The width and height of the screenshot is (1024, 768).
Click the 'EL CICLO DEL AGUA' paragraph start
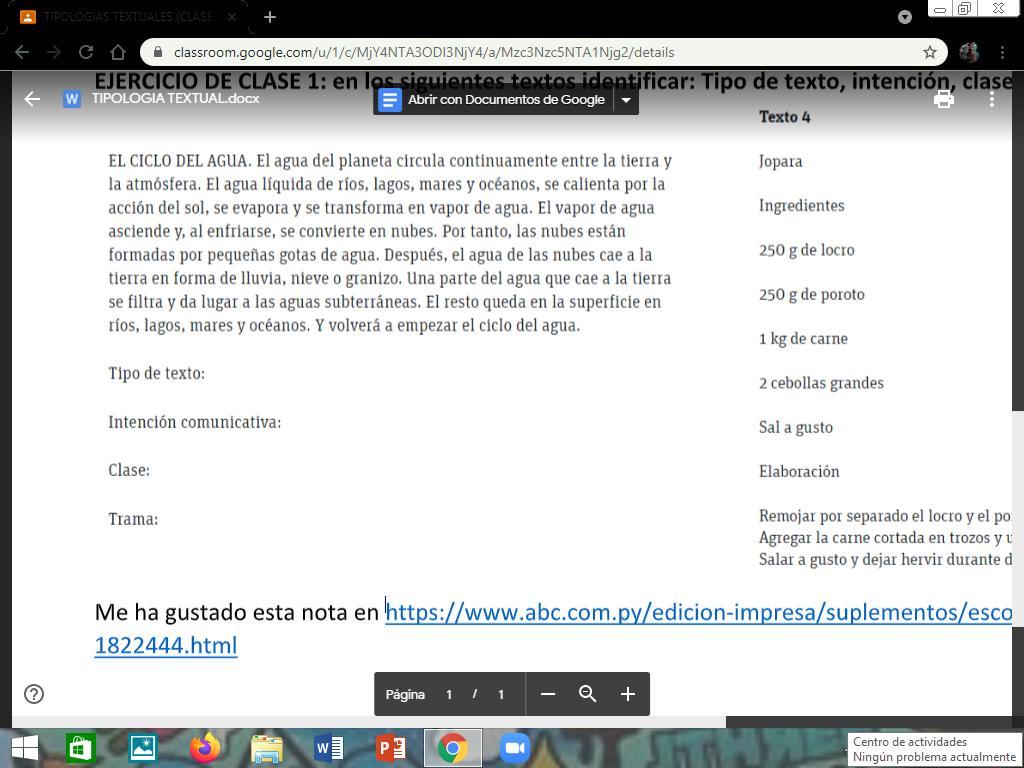point(178,161)
